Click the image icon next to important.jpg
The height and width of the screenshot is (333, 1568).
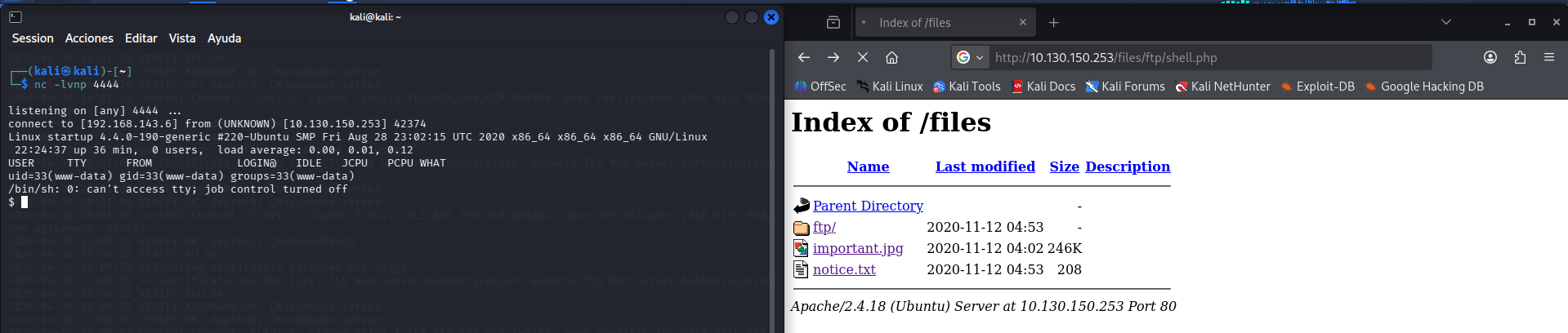[802, 248]
